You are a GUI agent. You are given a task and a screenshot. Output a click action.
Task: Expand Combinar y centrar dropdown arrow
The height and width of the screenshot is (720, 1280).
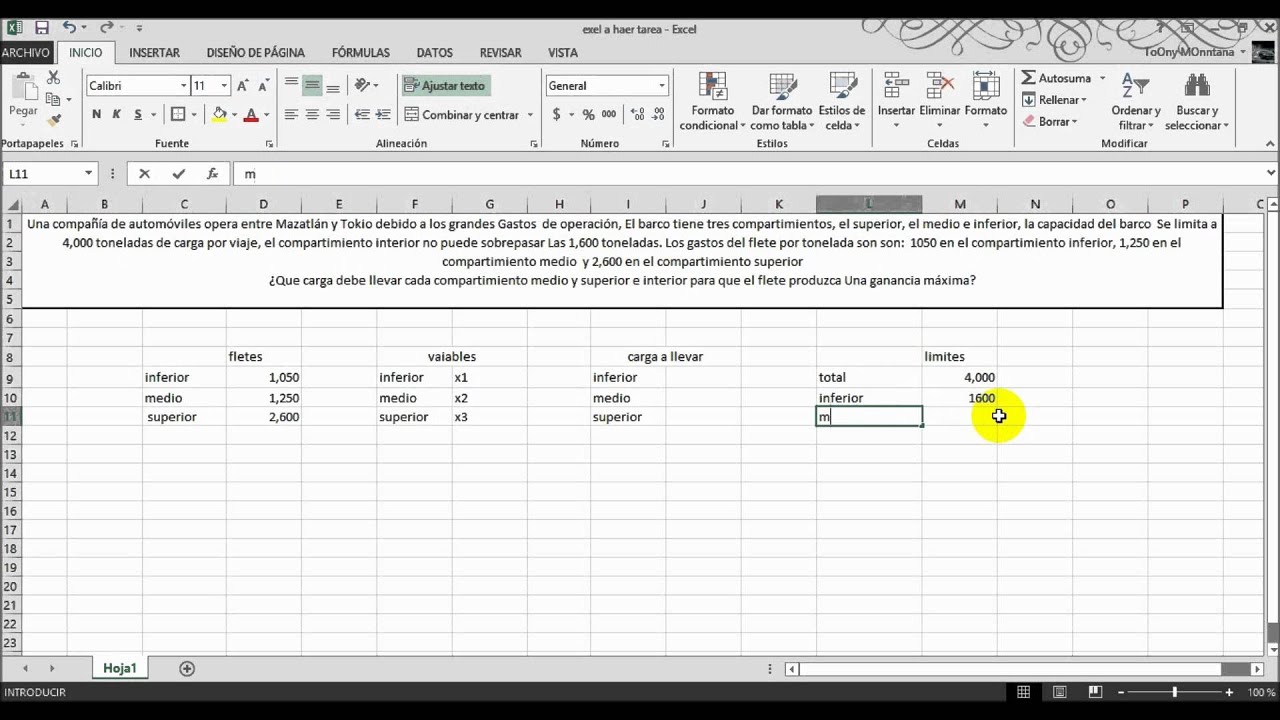pos(530,115)
